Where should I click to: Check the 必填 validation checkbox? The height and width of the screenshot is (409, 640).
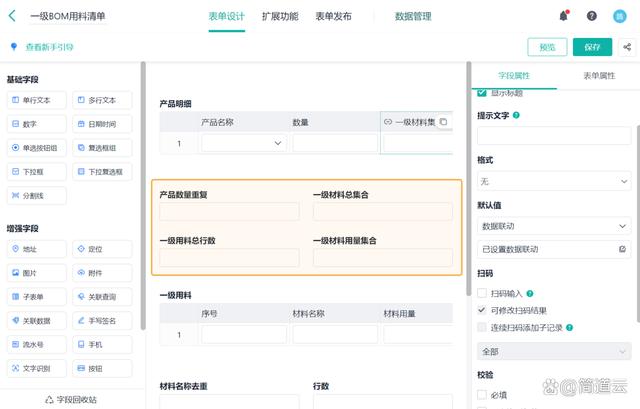[482, 395]
